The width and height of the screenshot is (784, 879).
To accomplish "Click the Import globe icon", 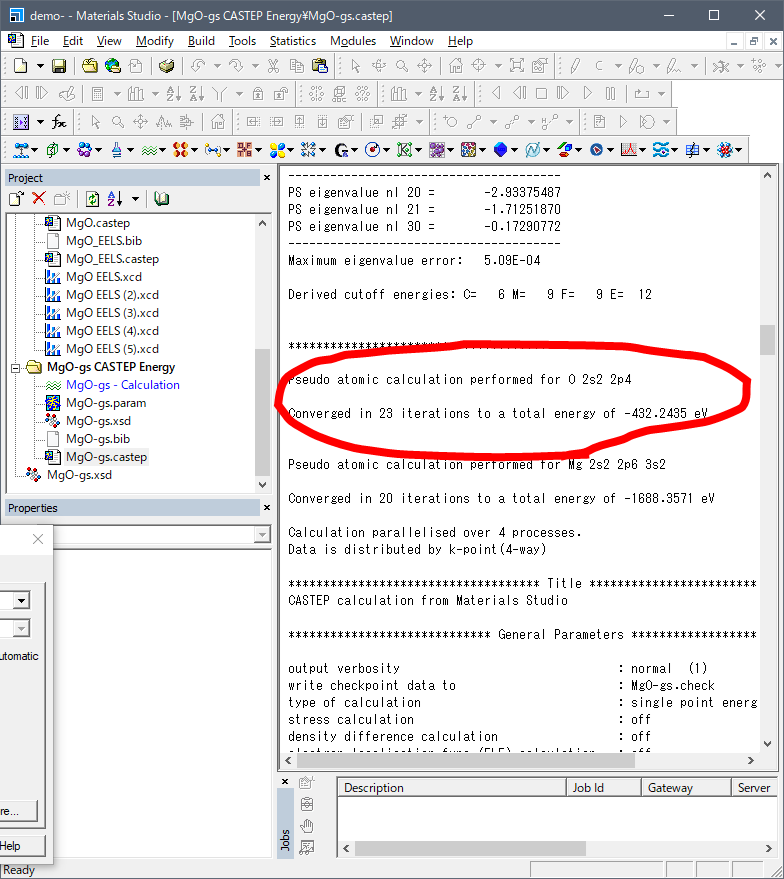I will [x=113, y=66].
